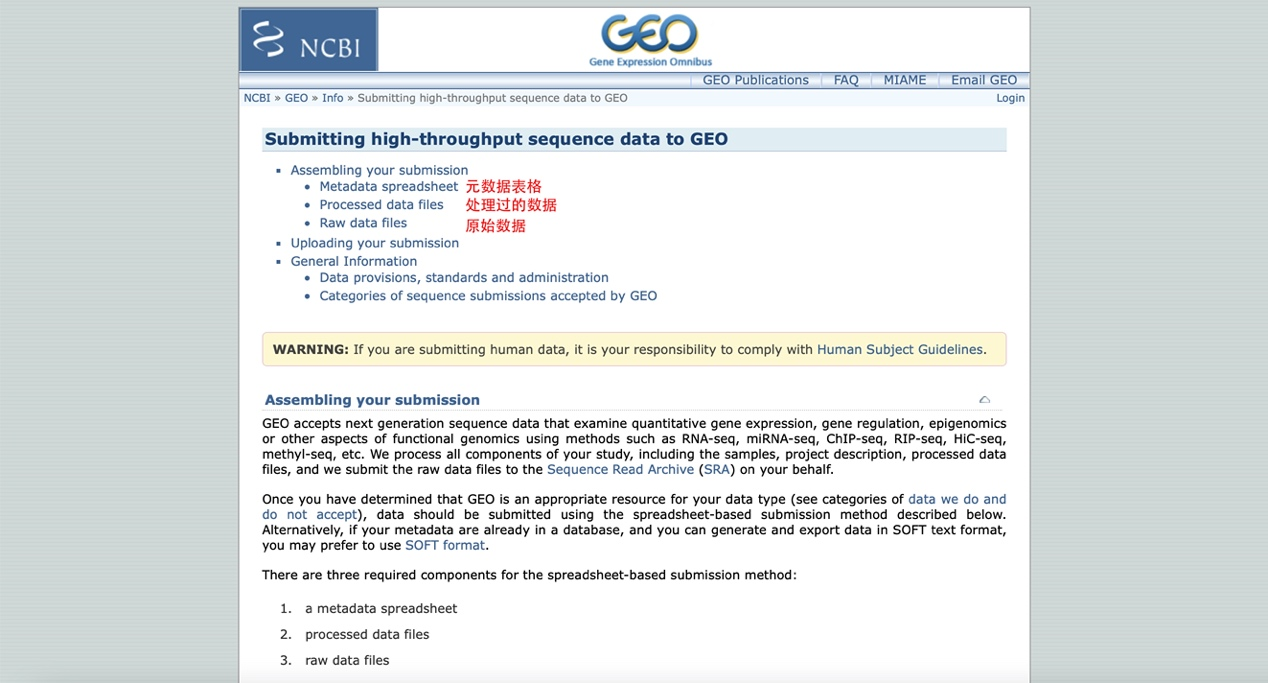Open the Sequence Read Archive link

pos(620,469)
